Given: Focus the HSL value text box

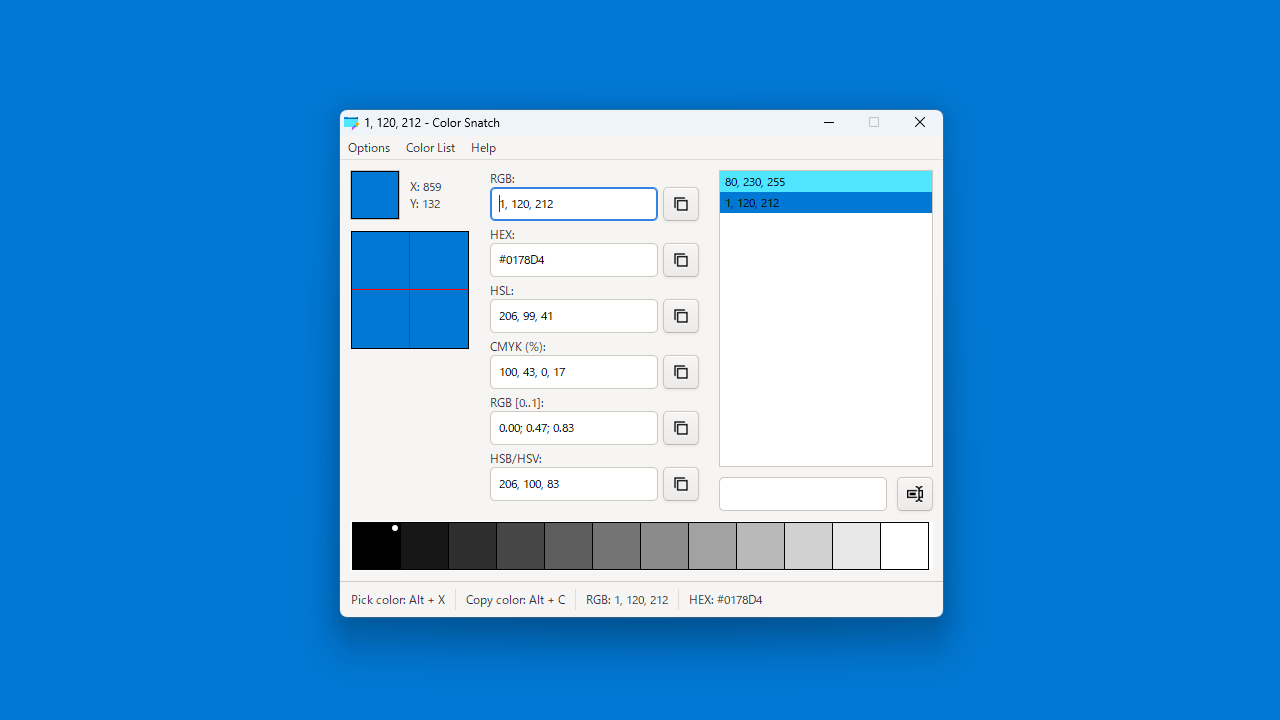Looking at the screenshot, I should (x=574, y=316).
